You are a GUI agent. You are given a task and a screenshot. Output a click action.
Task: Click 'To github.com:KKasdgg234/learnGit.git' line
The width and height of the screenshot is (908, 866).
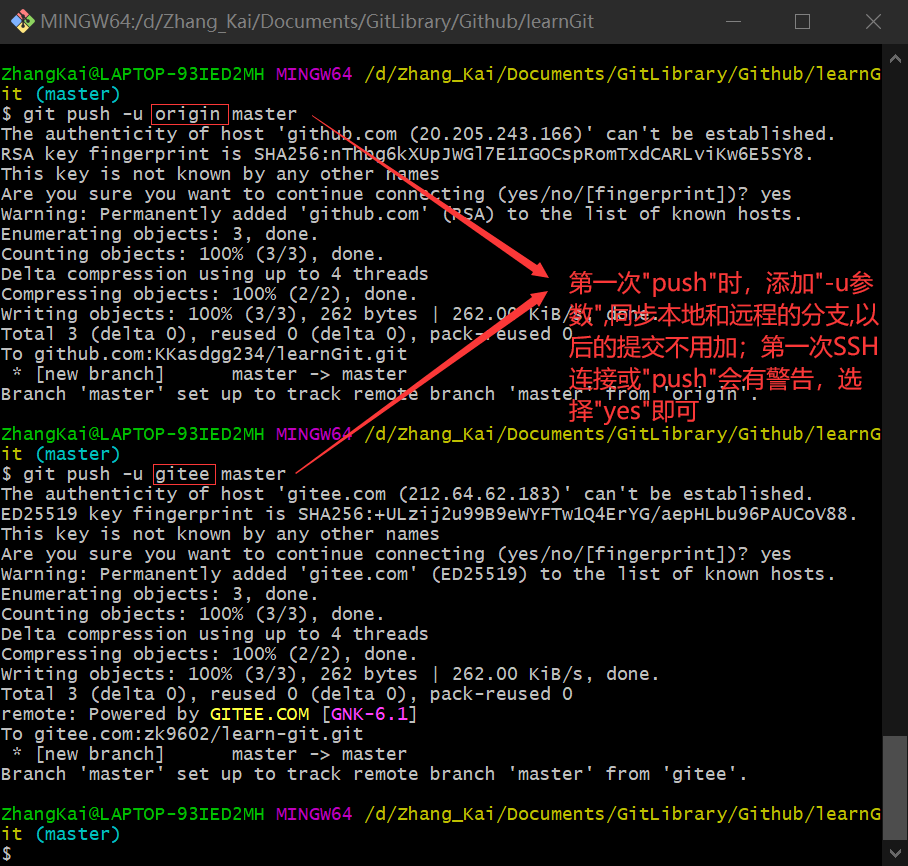[204, 354]
